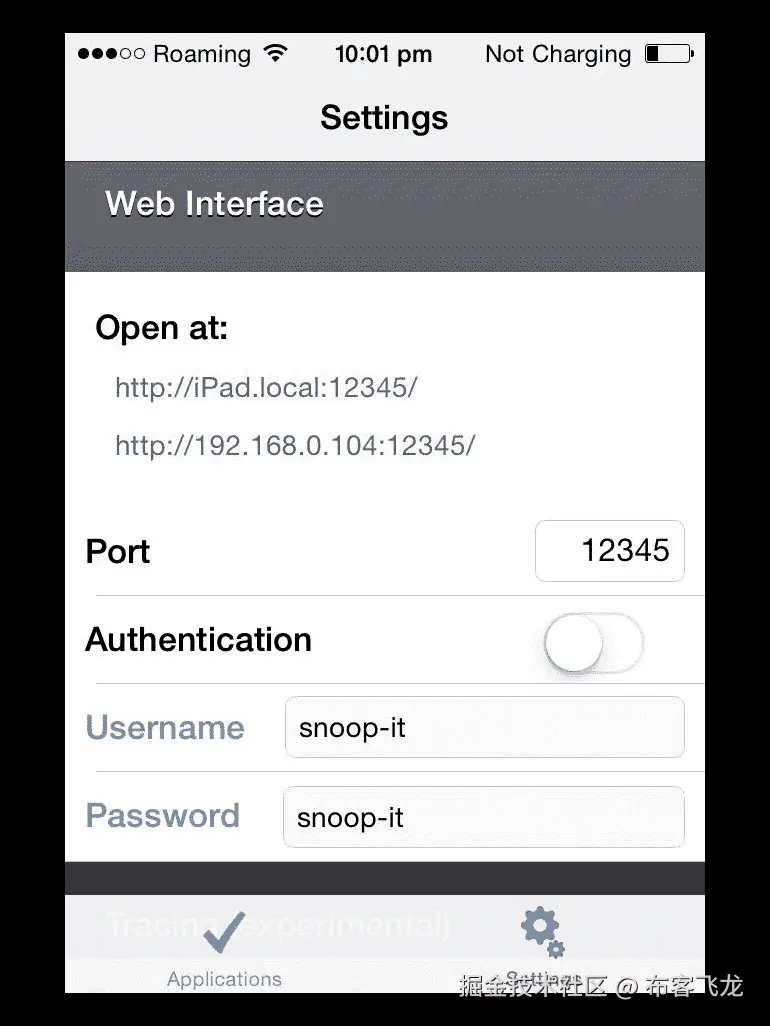
Task: Click the Username input field
Action: [x=484, y=727]
